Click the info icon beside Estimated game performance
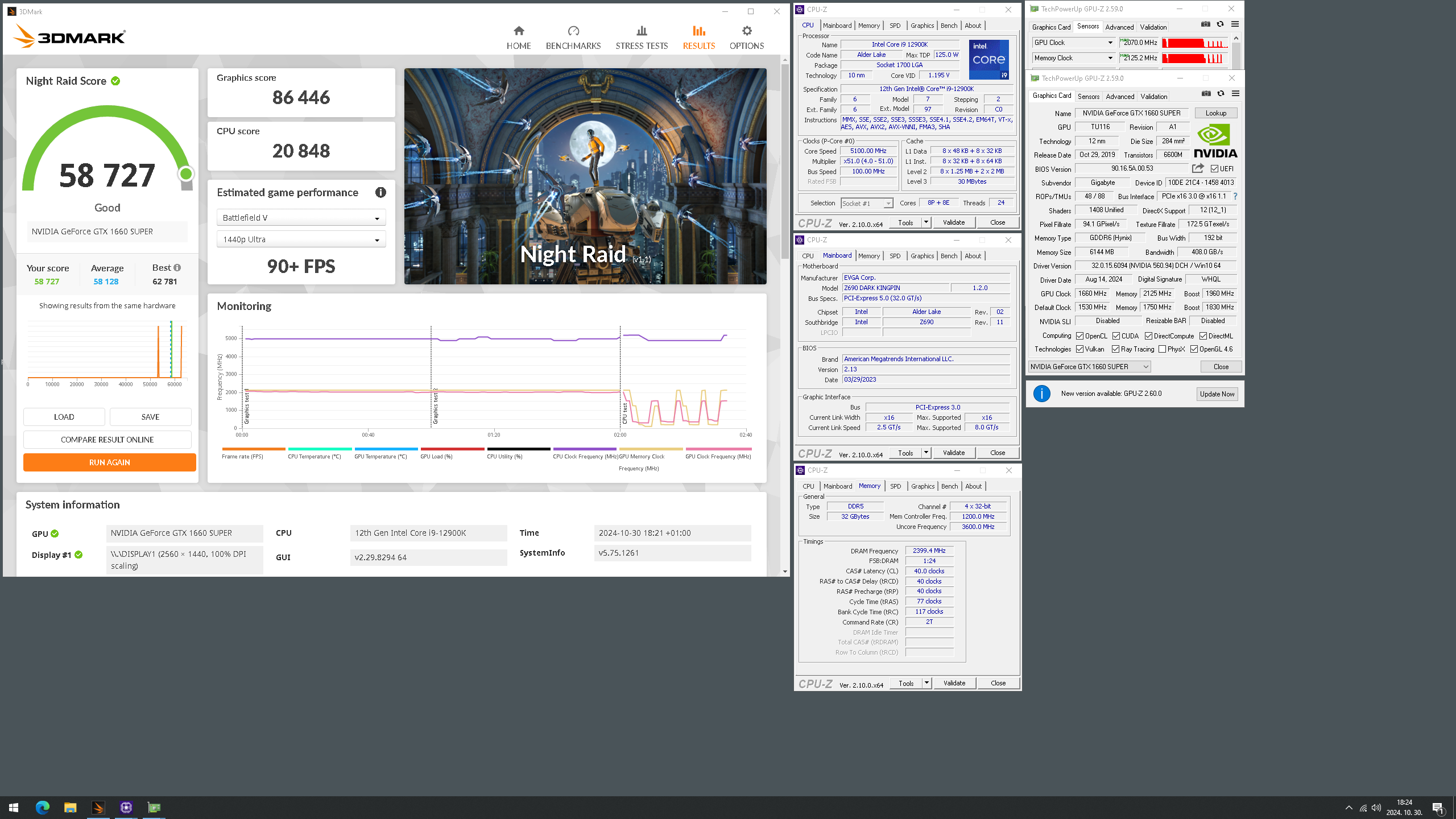Screen dimensions: 1456x819 point(380,192)
